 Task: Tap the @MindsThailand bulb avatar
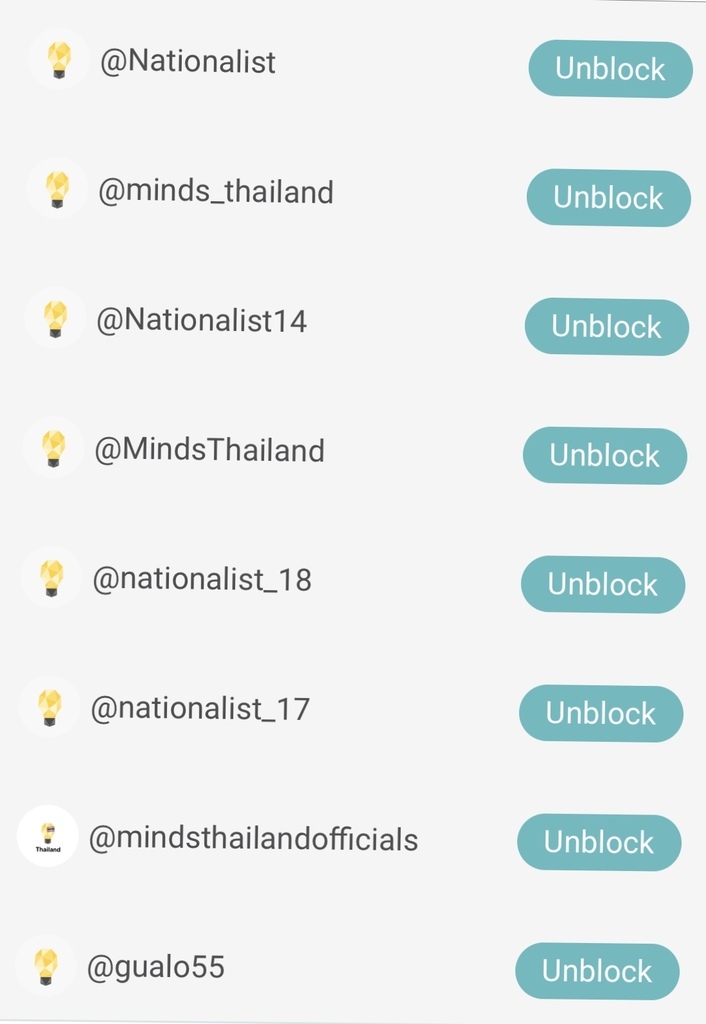tap(53, 447)
